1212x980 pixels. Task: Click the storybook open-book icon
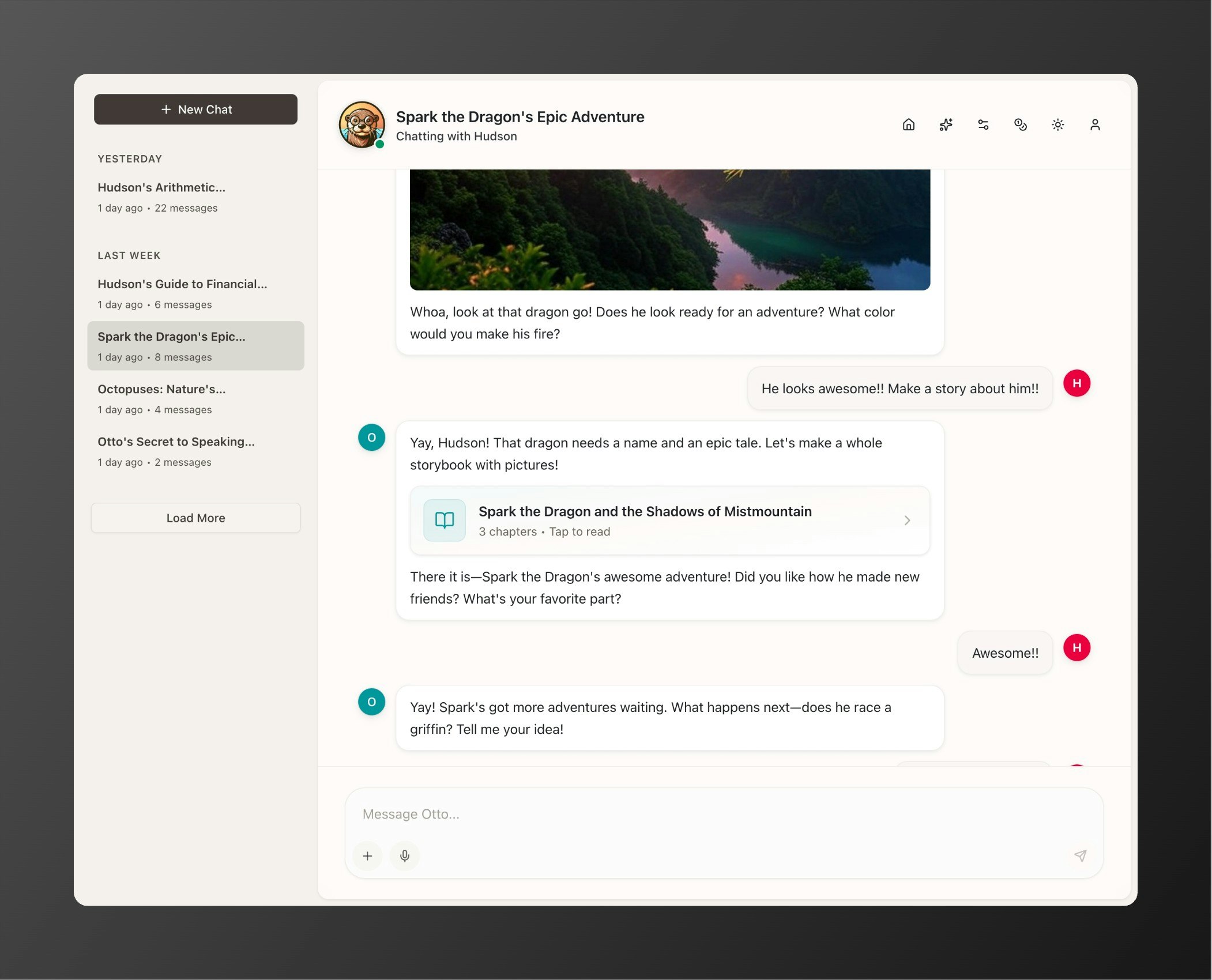(445, 521)
